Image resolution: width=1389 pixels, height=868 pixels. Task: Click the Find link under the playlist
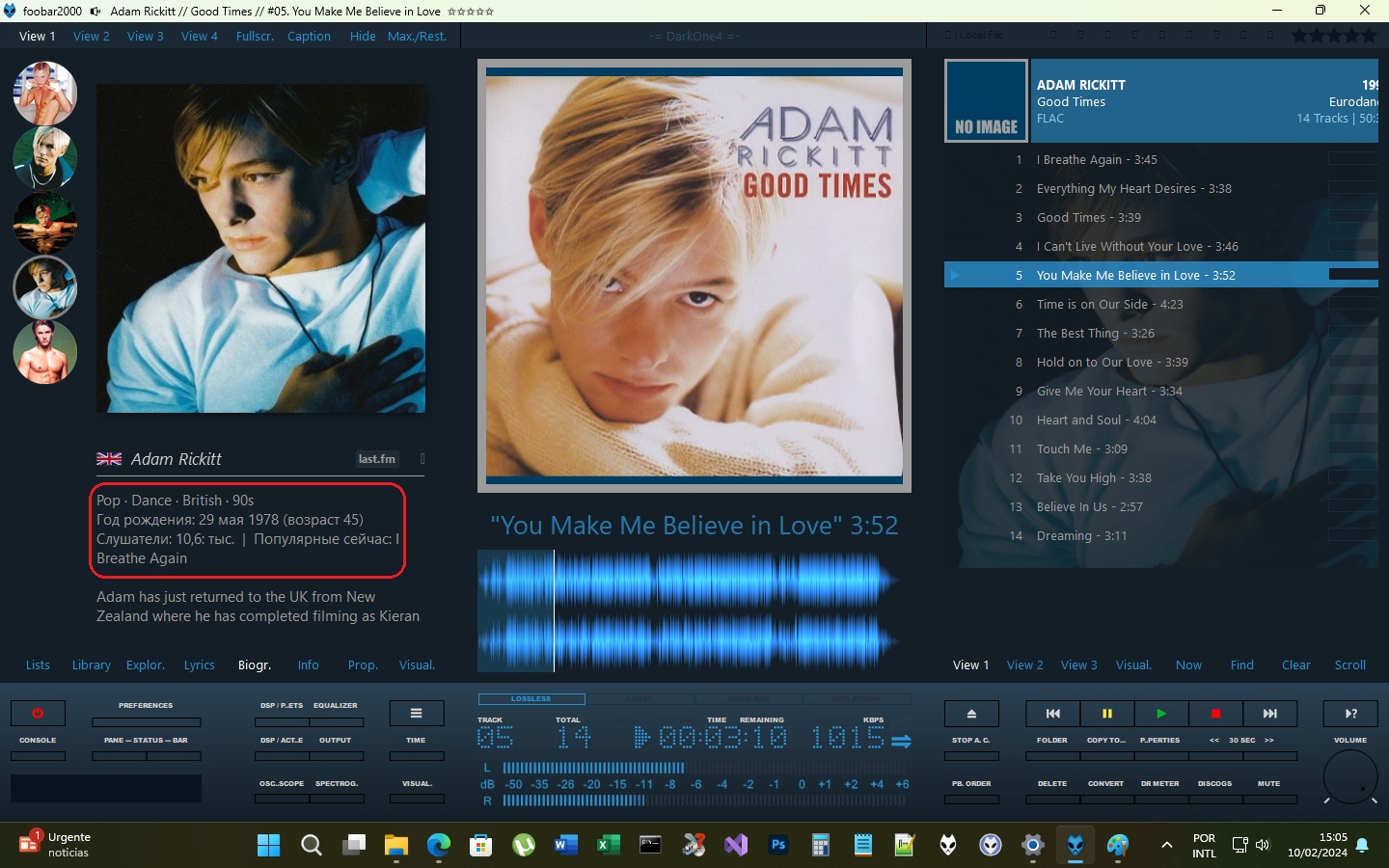(x=1241, y=665)
